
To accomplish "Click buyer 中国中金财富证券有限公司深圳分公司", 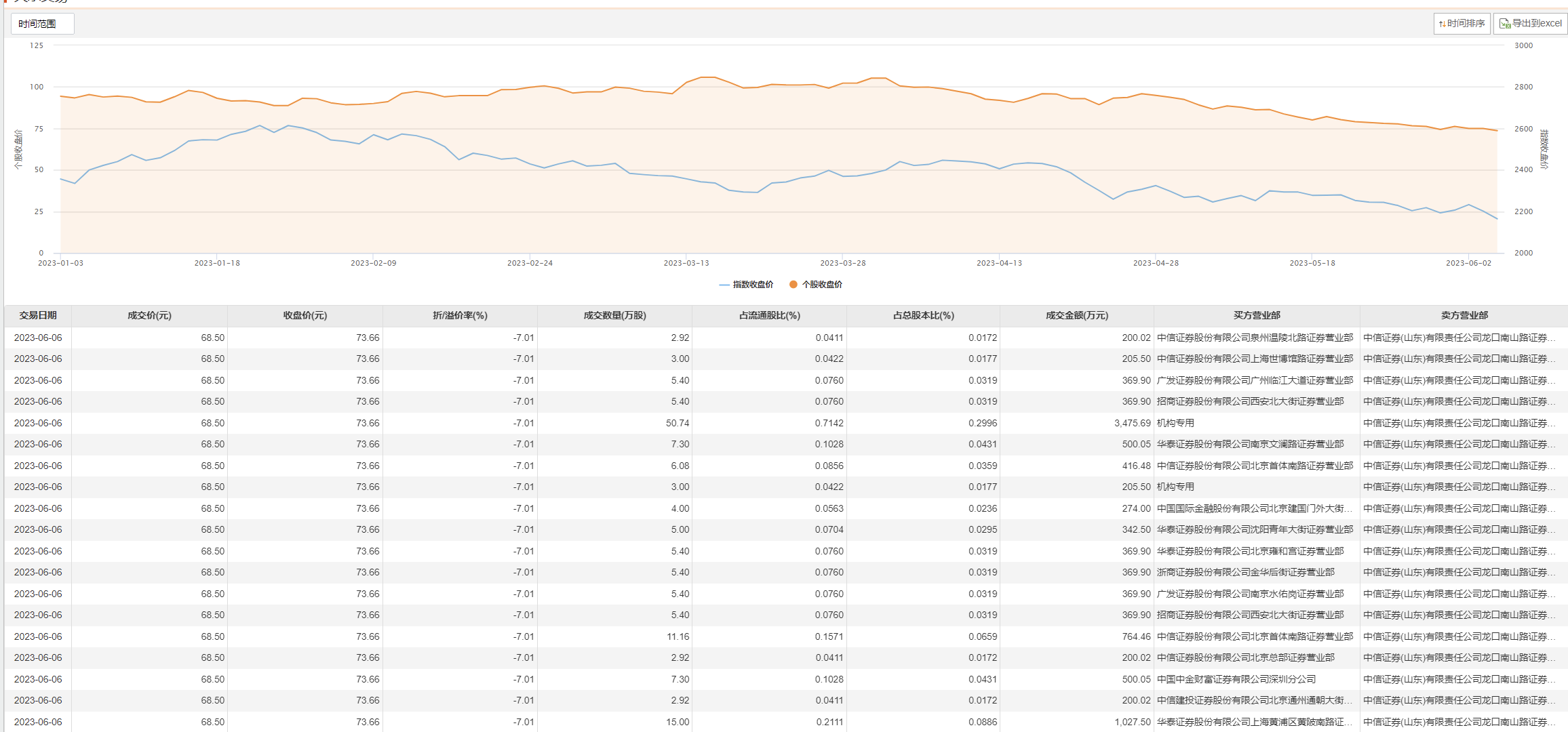I will [1236, 679].
